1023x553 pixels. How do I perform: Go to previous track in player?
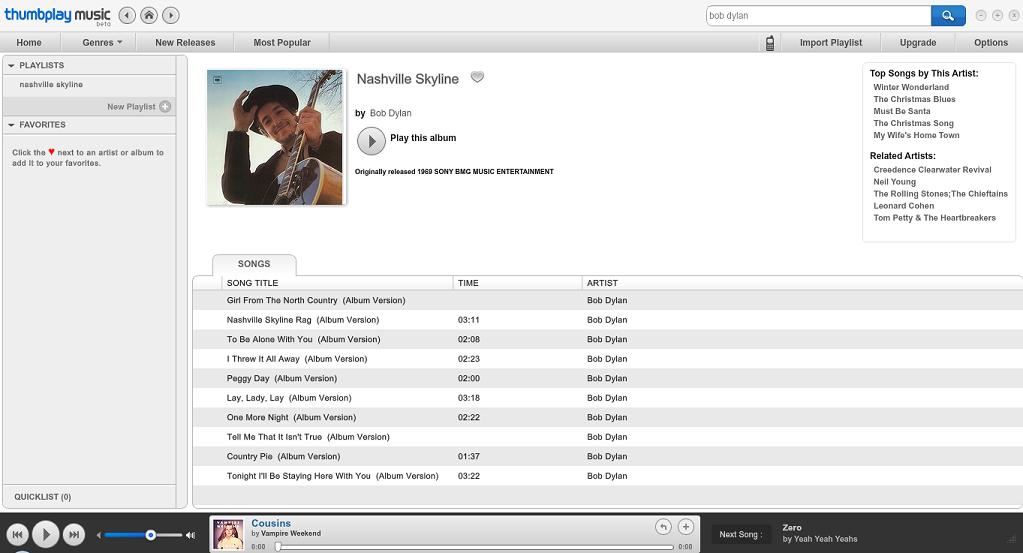click(x=17, y=535)
